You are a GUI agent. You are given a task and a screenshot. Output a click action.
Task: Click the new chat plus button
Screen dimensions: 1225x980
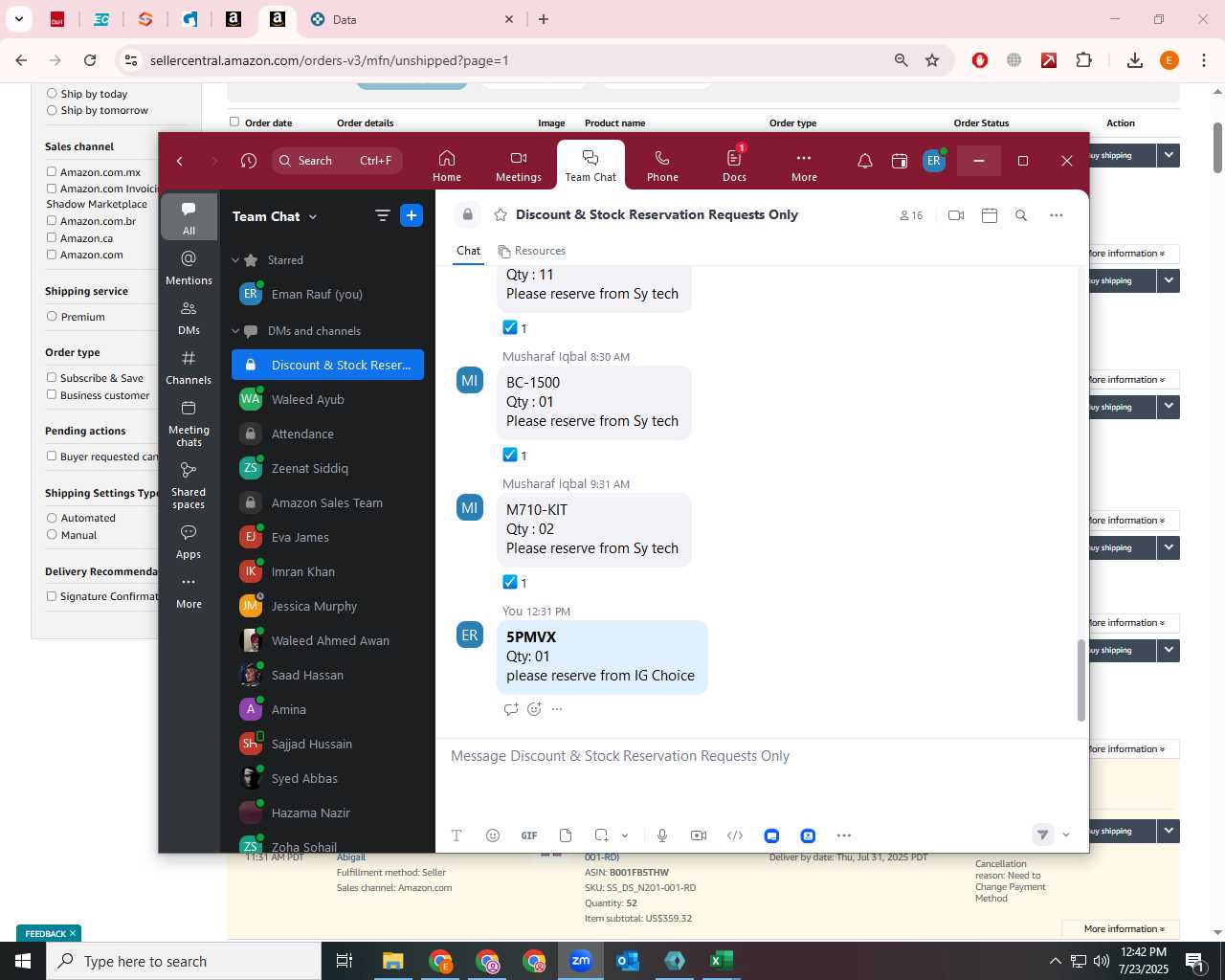(412, 216)
